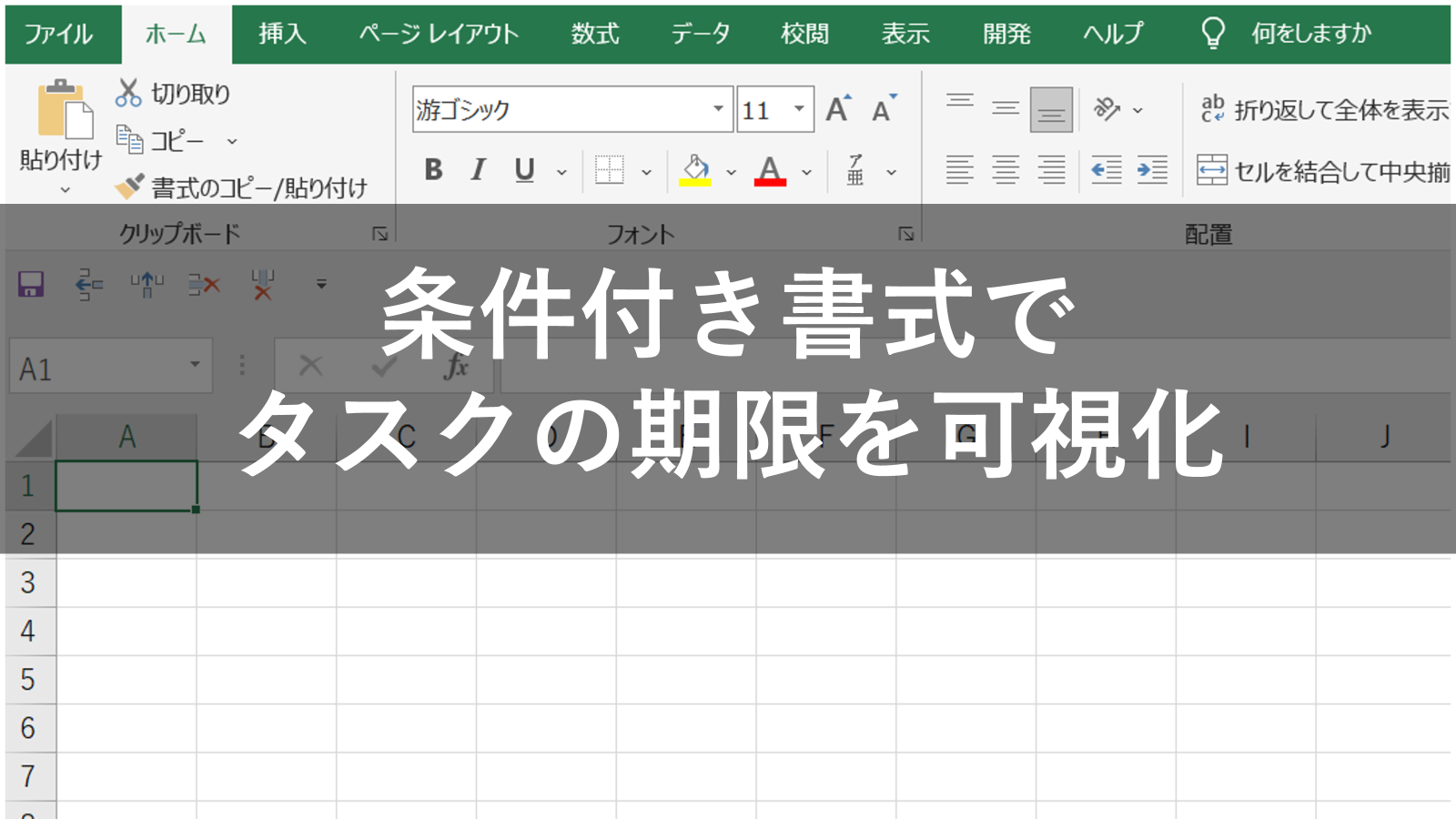Expand borders dropdown arrow
Image resolution: width=1456 pixels, height=819 pixels.
(x=646, y=172)
